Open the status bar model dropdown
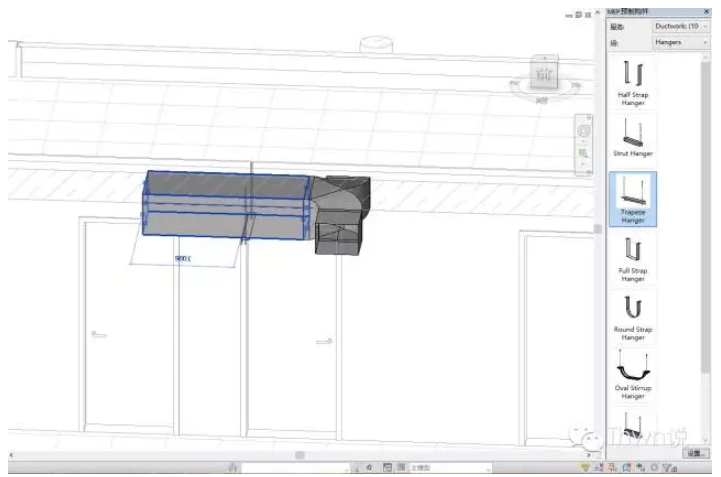This screenshot has height=477, width=721. click(449, 468)
